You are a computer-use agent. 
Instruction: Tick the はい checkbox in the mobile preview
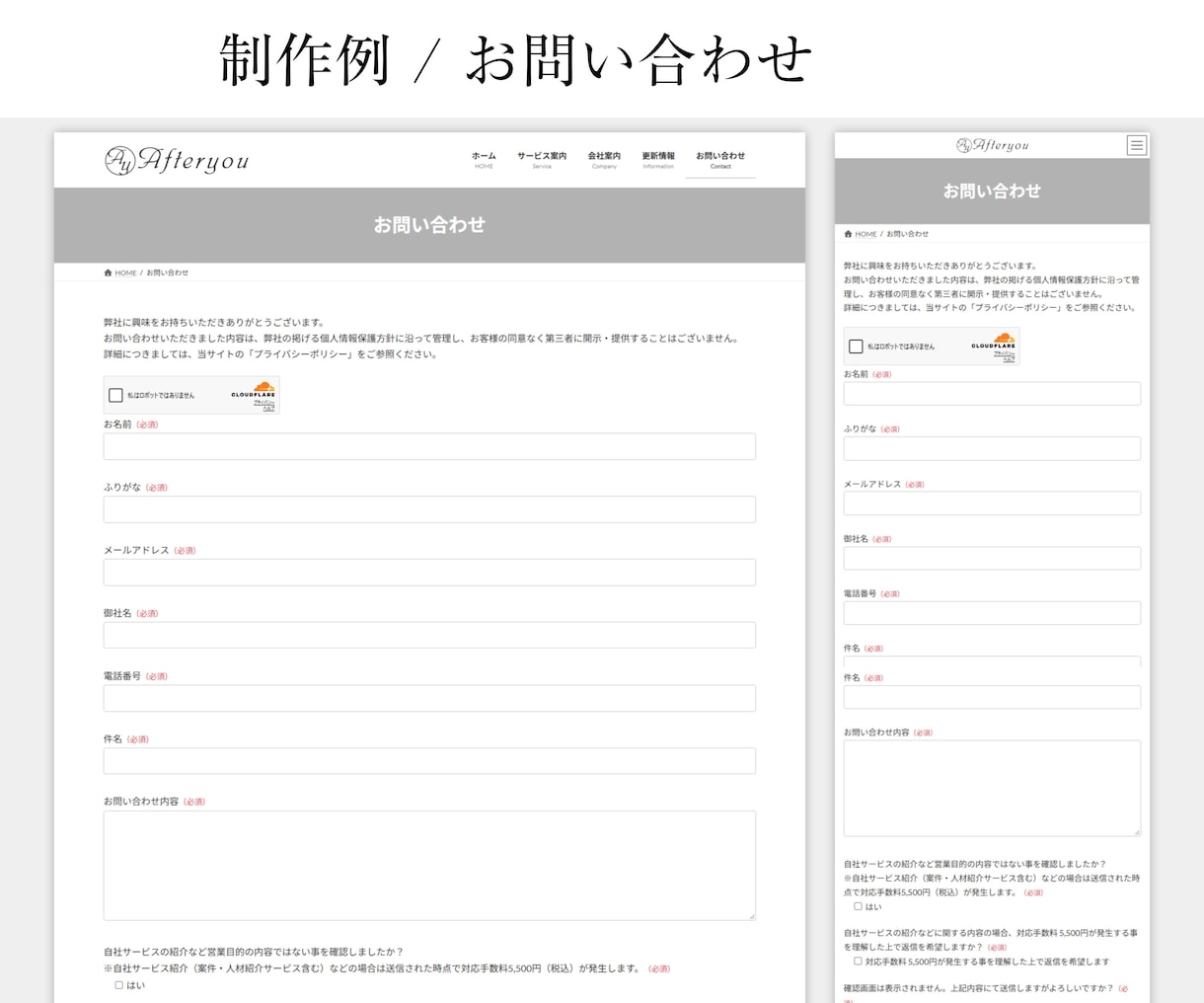pos(859,905)
